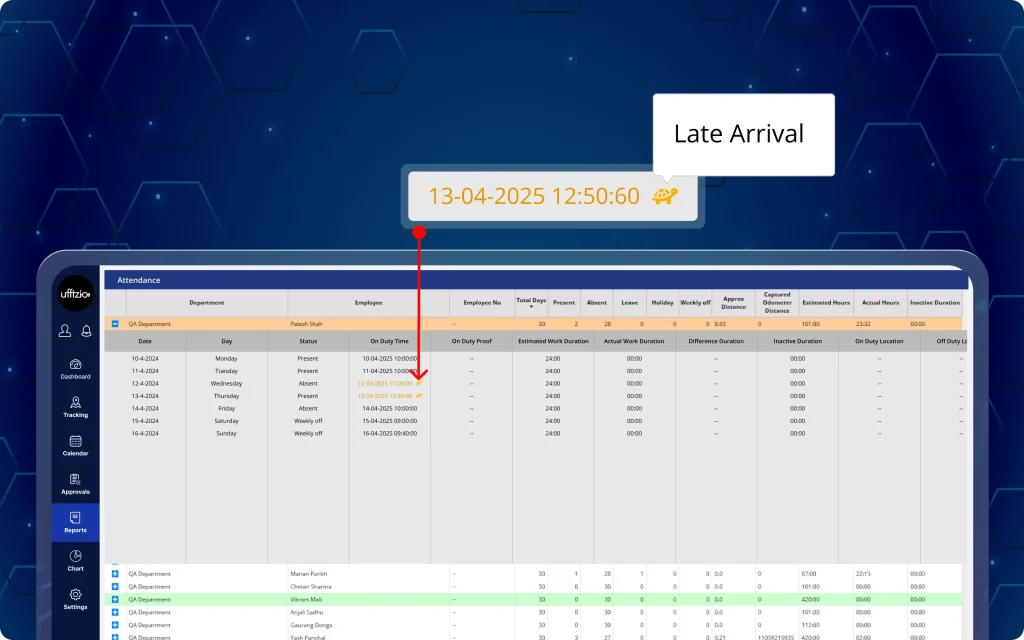
Task: Click the Employee No column header
Action: point(482,303)
